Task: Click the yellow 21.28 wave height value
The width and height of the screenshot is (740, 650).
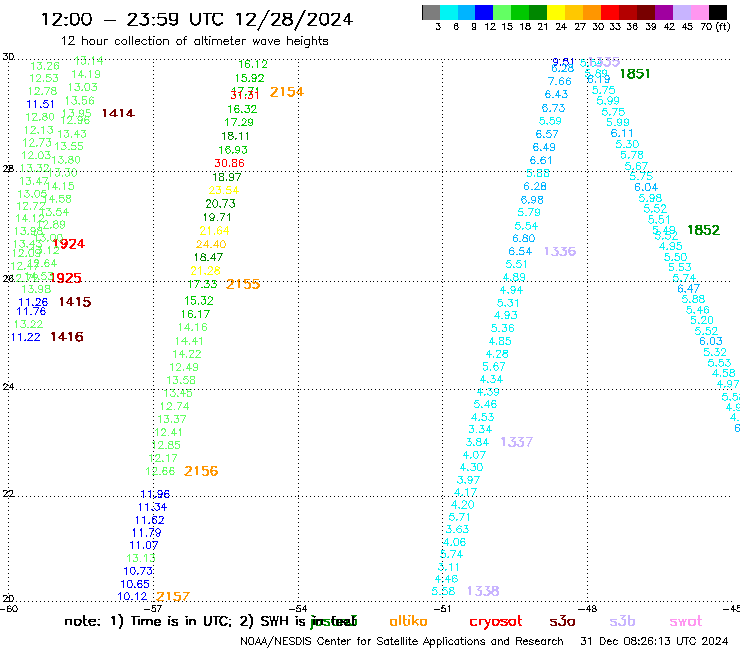Action: (205, 271)
